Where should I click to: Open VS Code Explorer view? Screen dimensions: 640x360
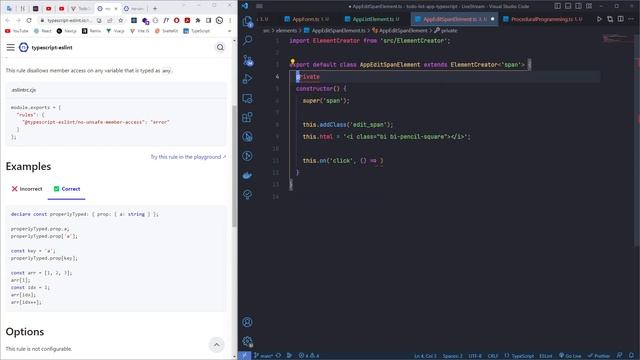coord(247,21)
